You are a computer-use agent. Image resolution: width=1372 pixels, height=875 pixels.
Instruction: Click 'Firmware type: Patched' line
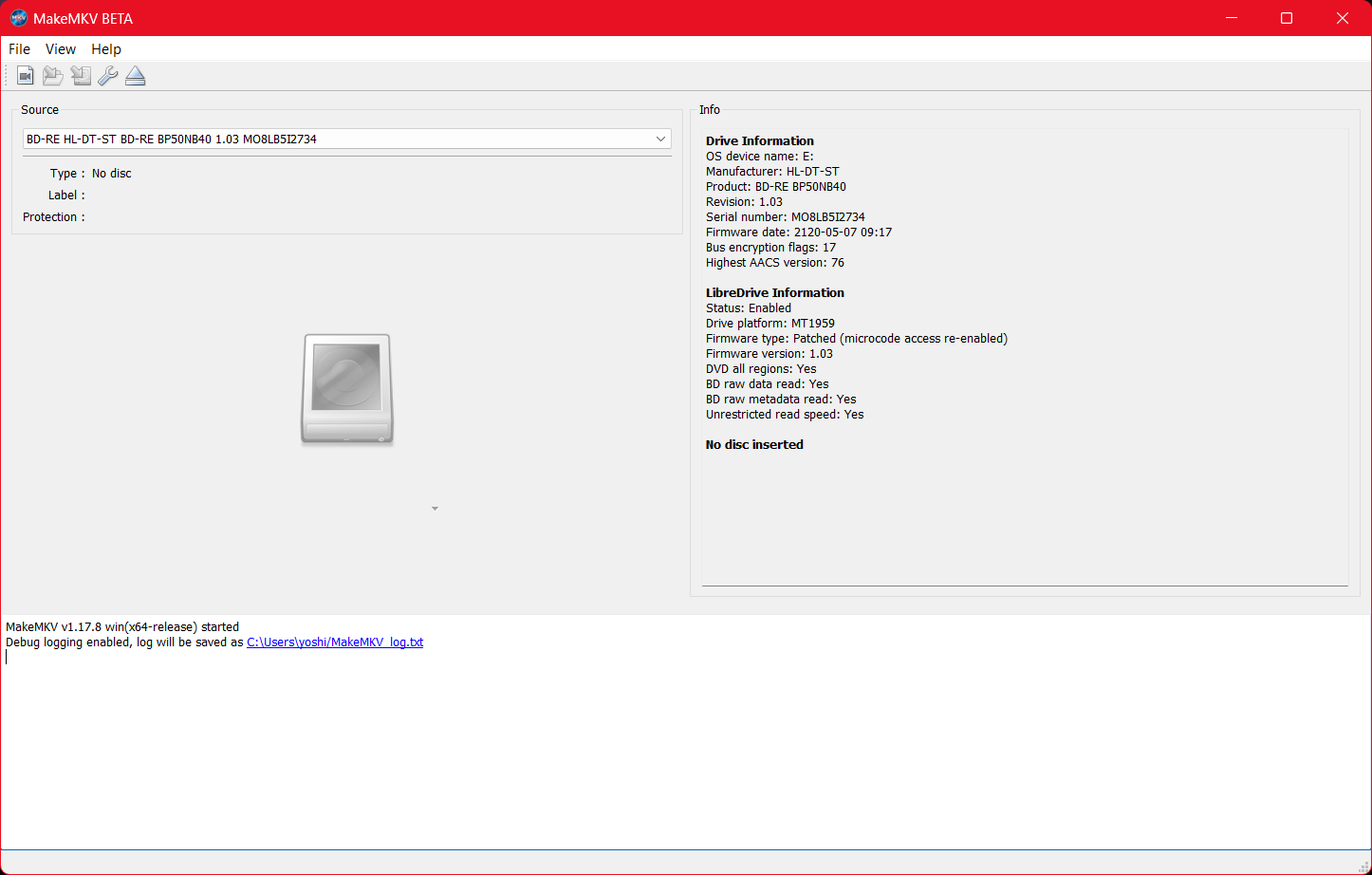point(857,339)
